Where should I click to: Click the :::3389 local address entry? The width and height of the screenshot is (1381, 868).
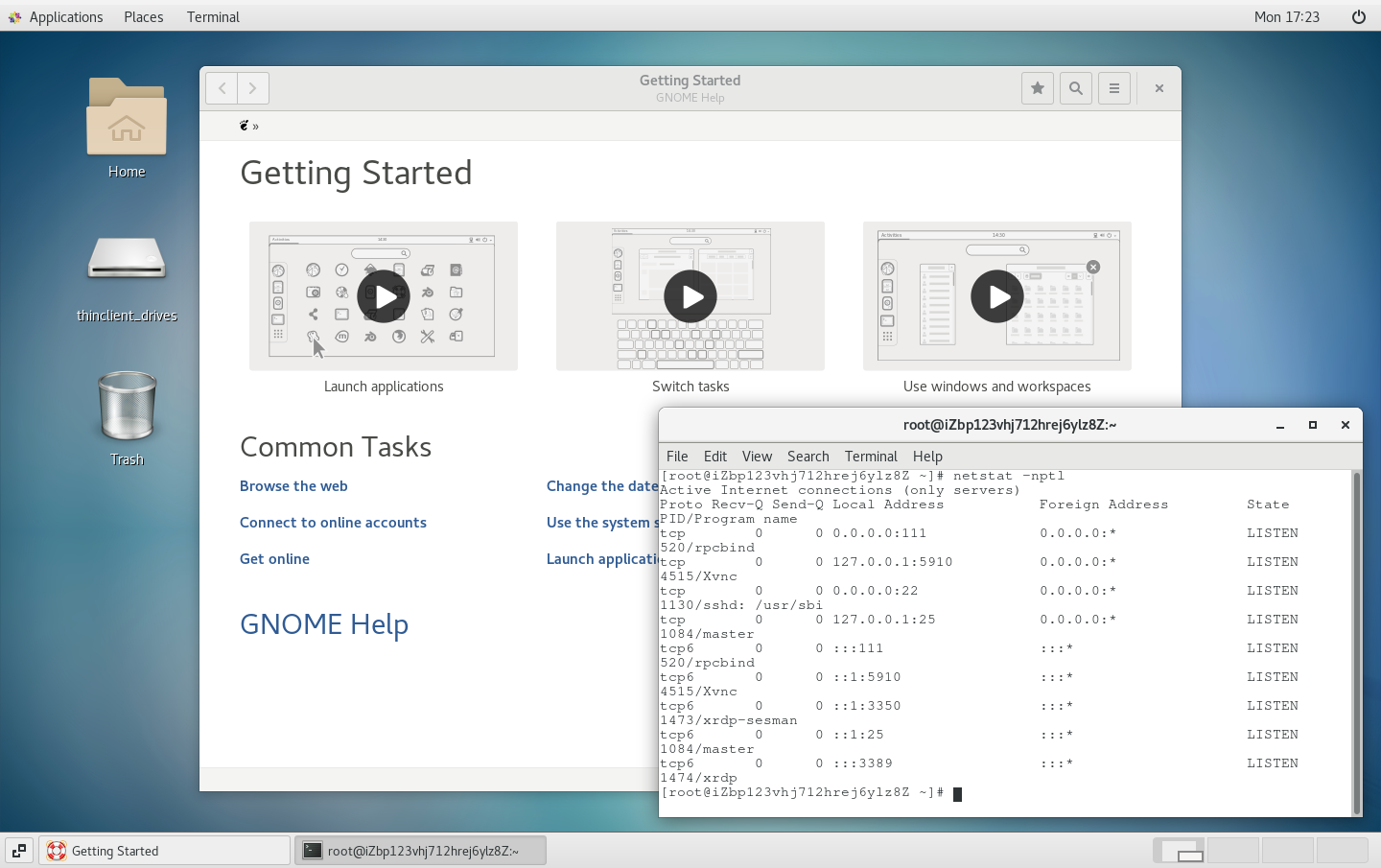point(863,763)
